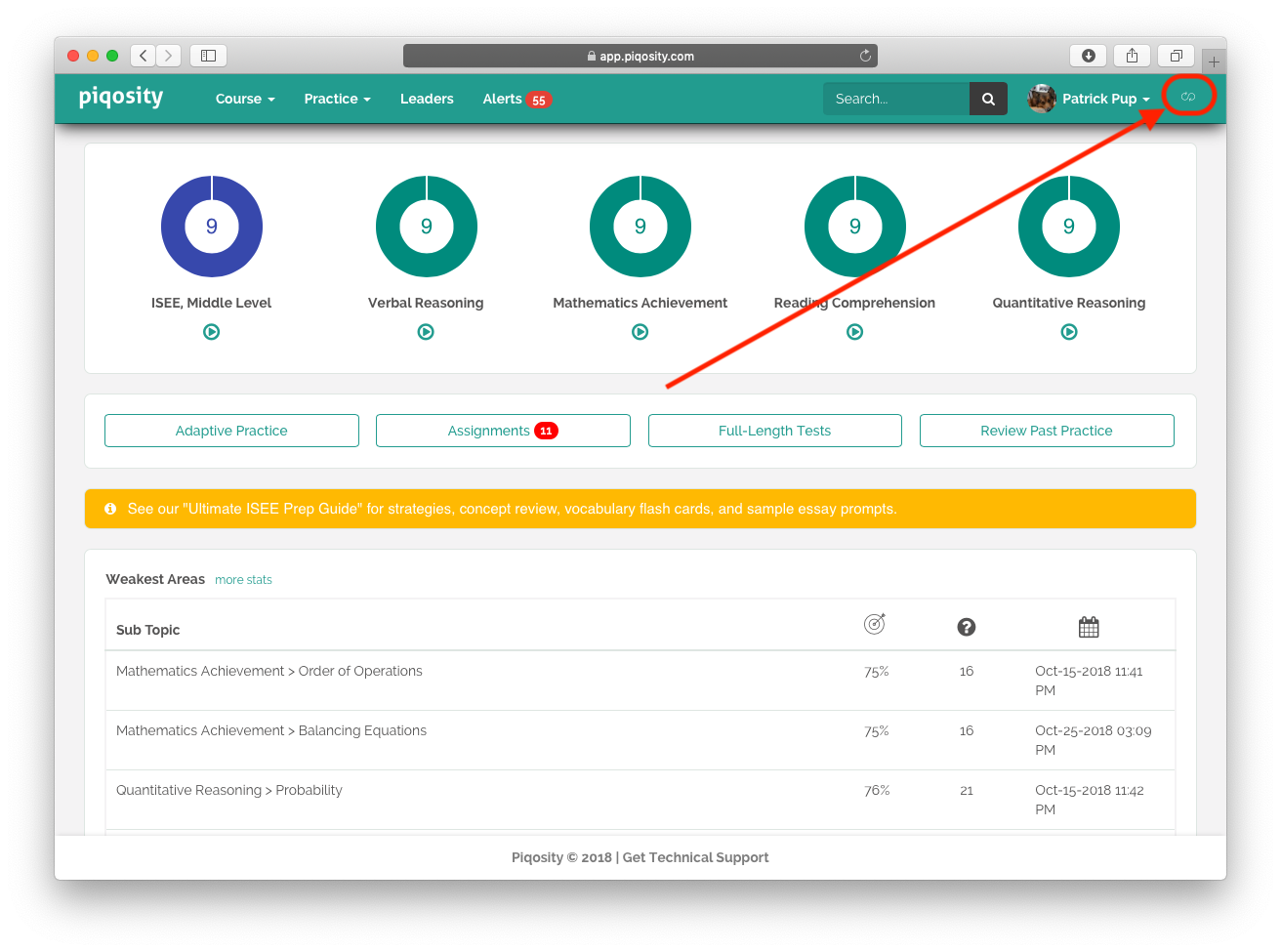The width and height of the screenshot is (1281, 952).
Task: Click the Oct-25-2018 03:09 PM date cell
Action: click(1094, 740)
